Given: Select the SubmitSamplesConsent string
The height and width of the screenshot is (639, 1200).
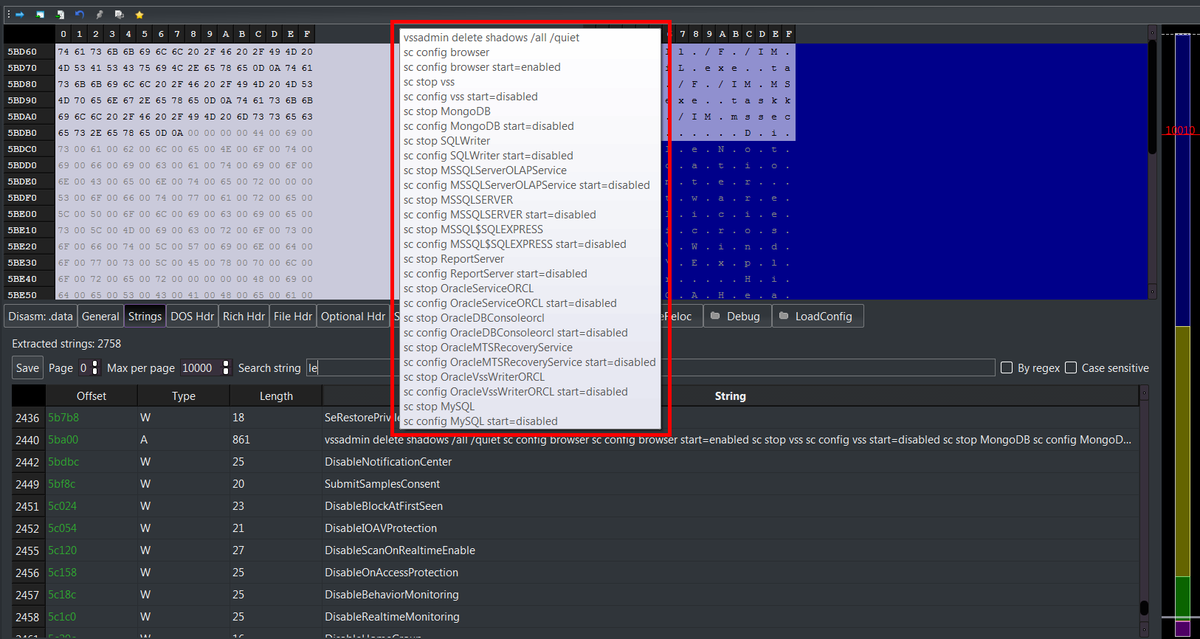Looking at the screenshot, I should pos(383,484).
